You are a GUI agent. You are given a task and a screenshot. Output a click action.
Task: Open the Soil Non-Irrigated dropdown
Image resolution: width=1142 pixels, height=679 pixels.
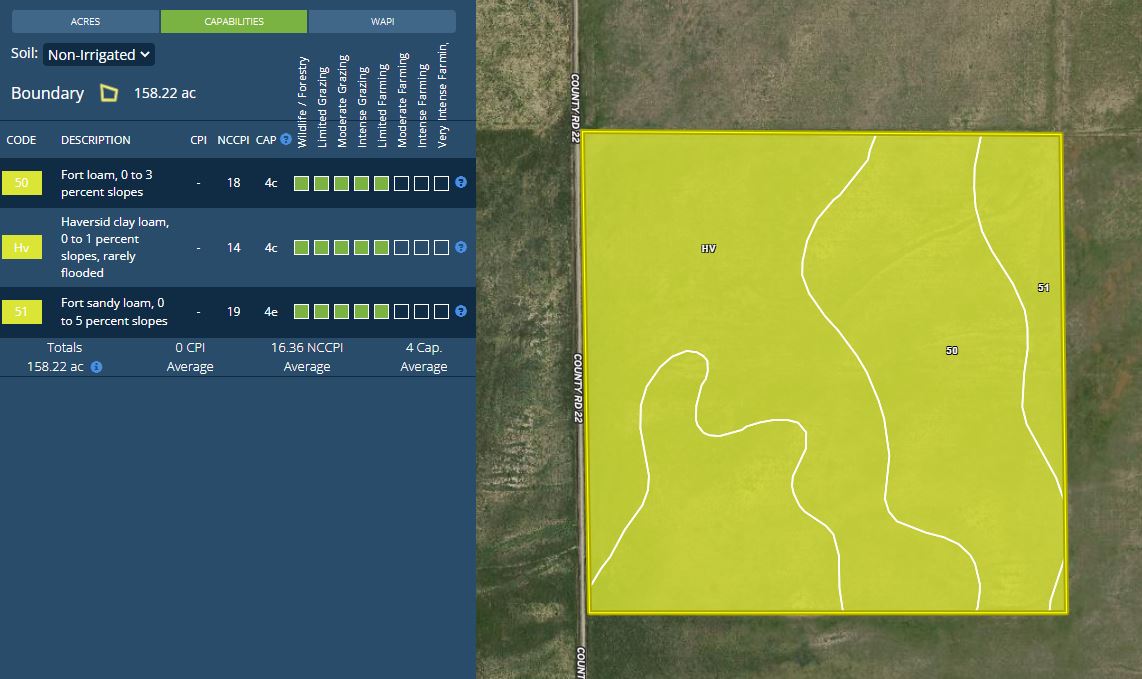99,54
